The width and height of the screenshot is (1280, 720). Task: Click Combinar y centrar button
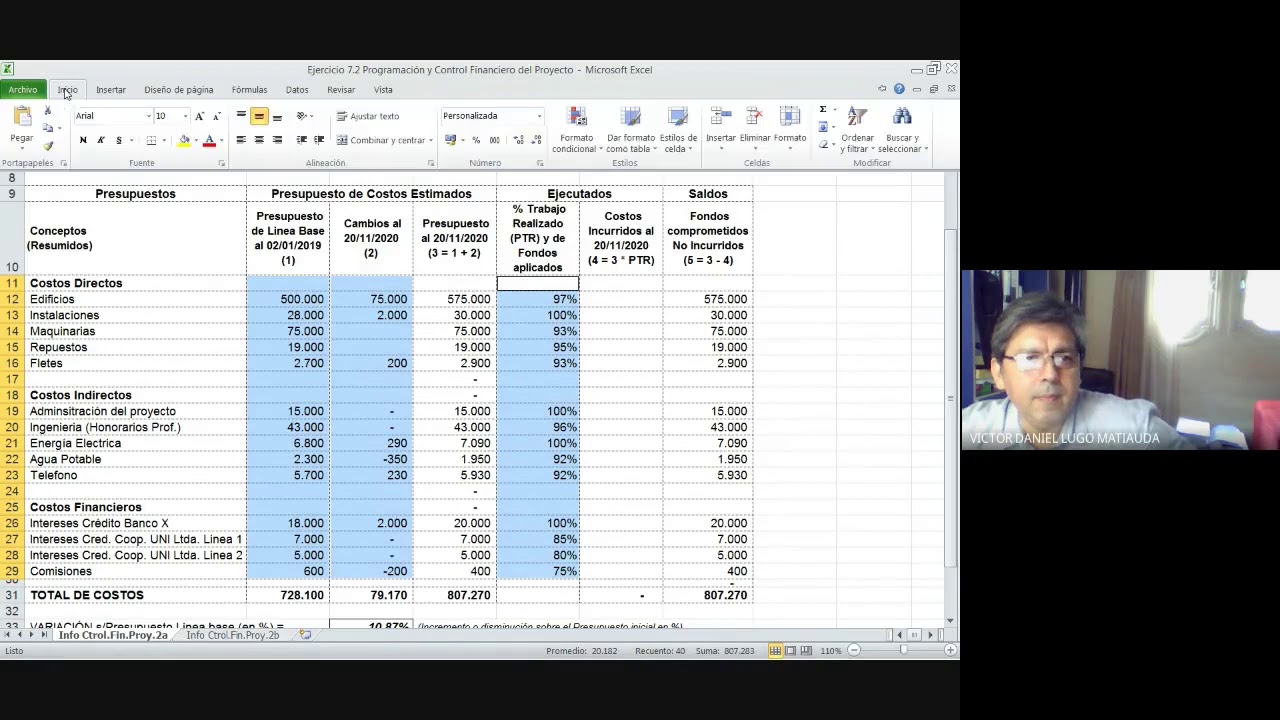pos(382,140)
